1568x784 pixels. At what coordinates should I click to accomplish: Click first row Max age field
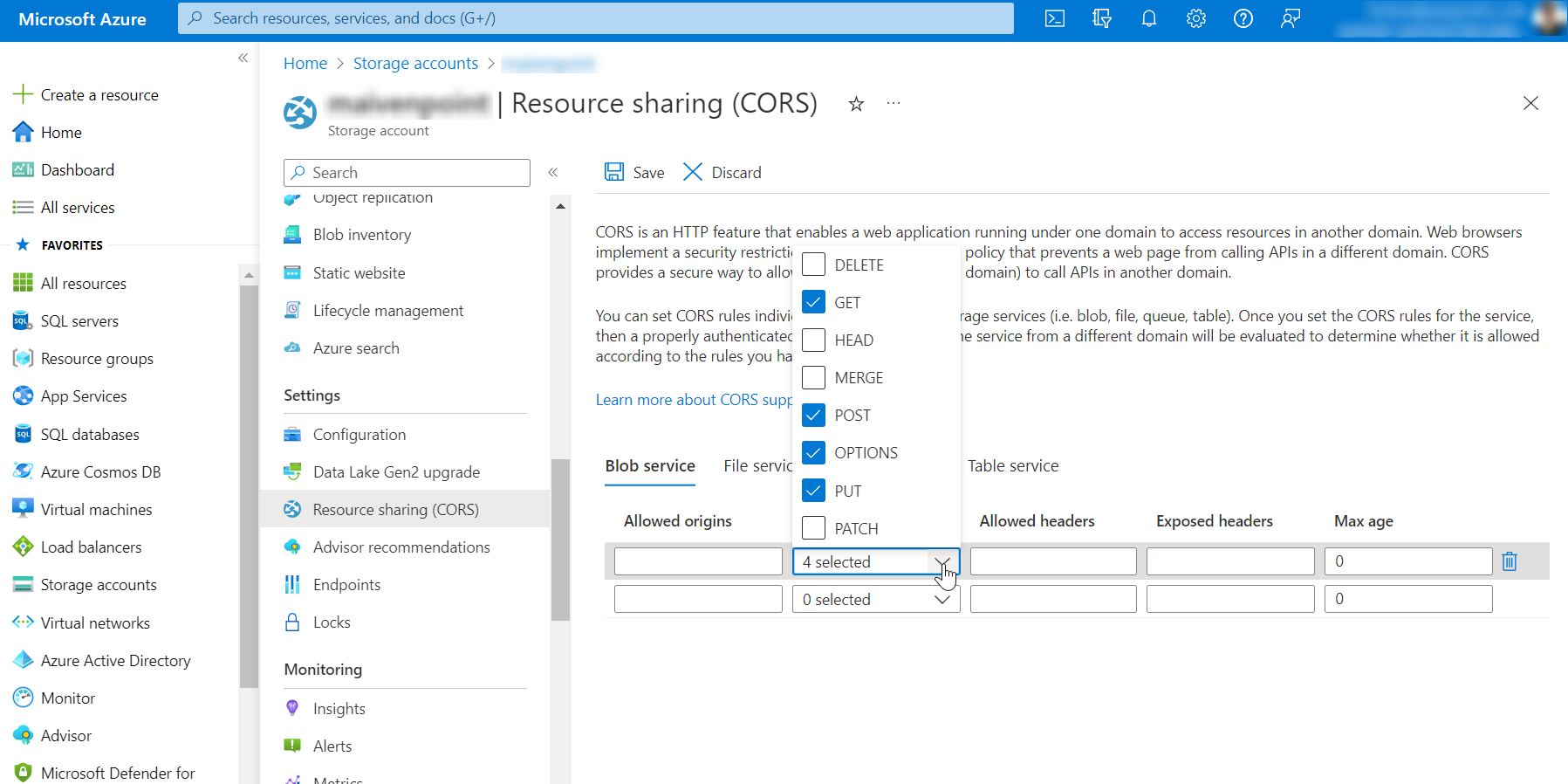click(1408, 561)
